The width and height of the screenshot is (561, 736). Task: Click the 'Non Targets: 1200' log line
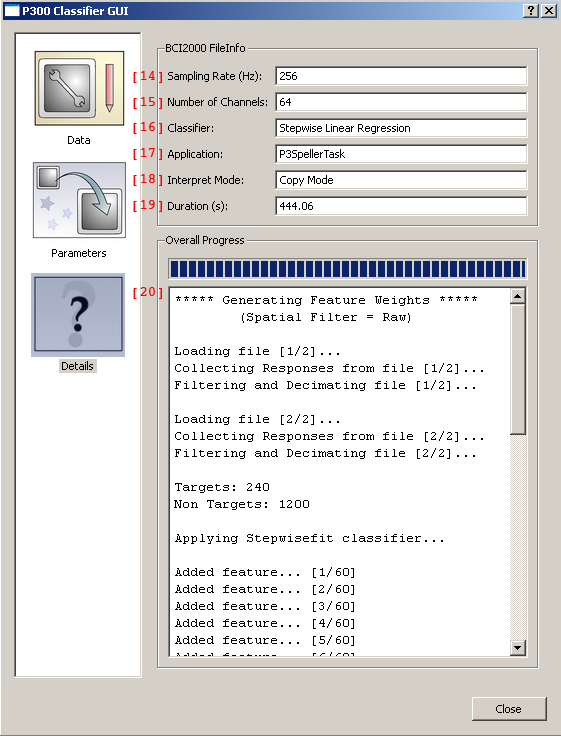242,504
